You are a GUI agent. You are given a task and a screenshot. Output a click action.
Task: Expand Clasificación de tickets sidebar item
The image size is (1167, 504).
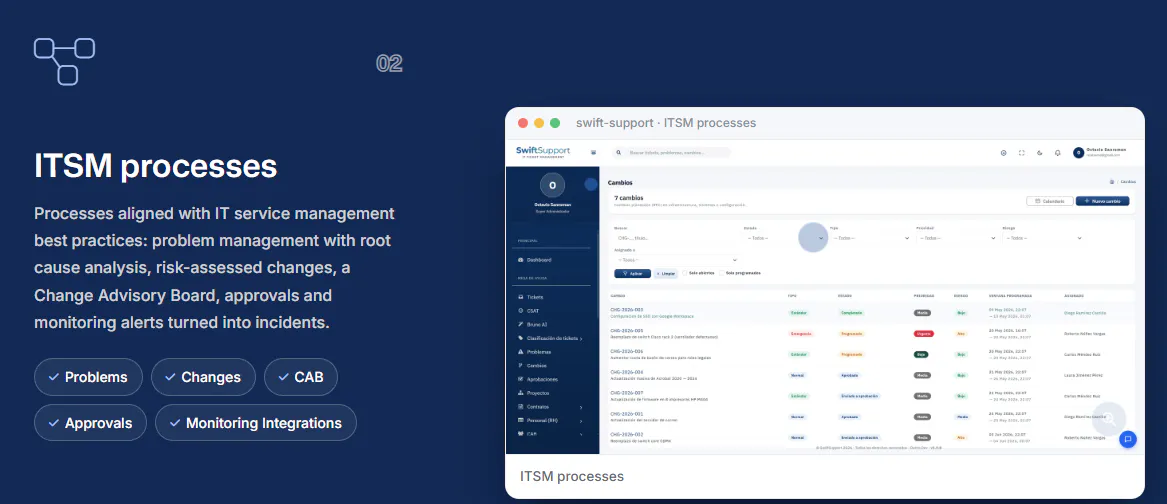551,338
